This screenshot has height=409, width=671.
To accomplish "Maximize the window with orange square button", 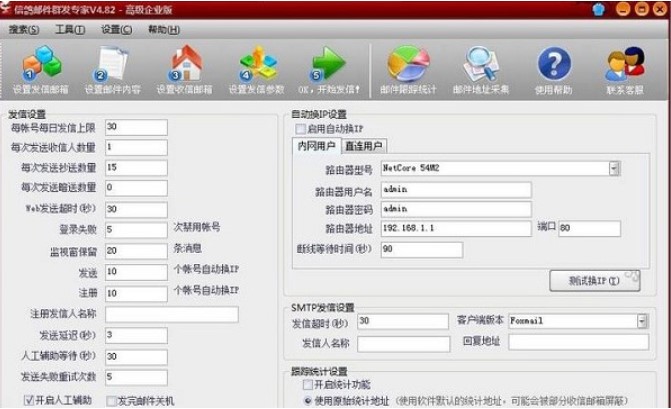I will [x=641, y=9].
